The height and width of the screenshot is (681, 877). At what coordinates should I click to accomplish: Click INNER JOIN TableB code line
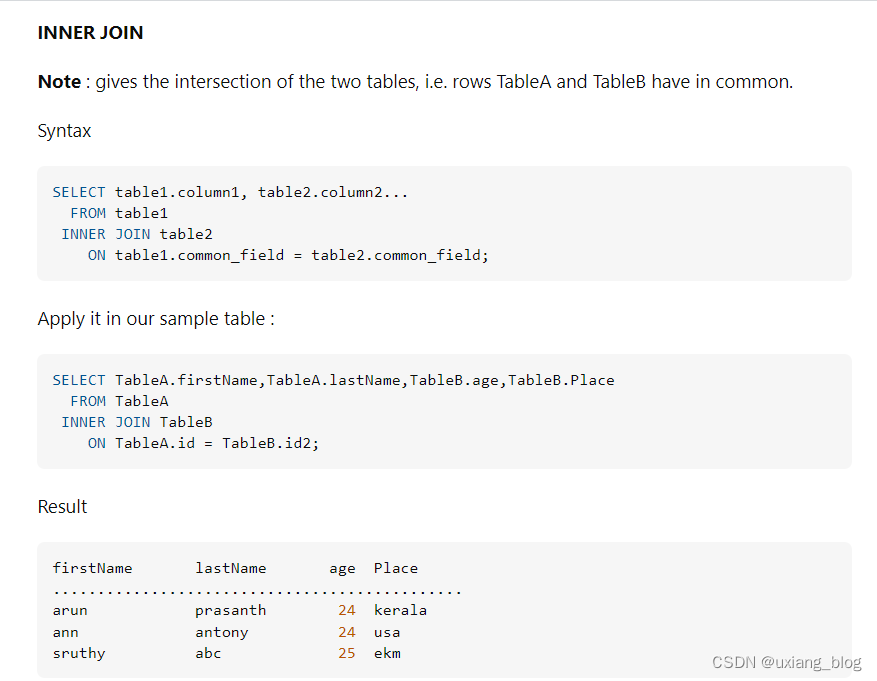point(136,422)
